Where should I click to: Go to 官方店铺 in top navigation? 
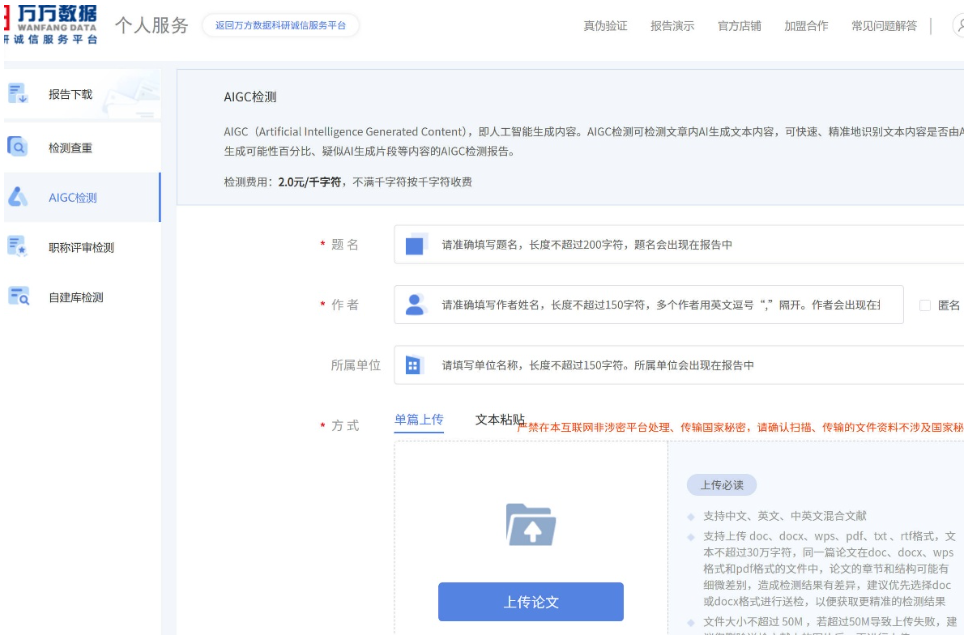coord(739,26)
